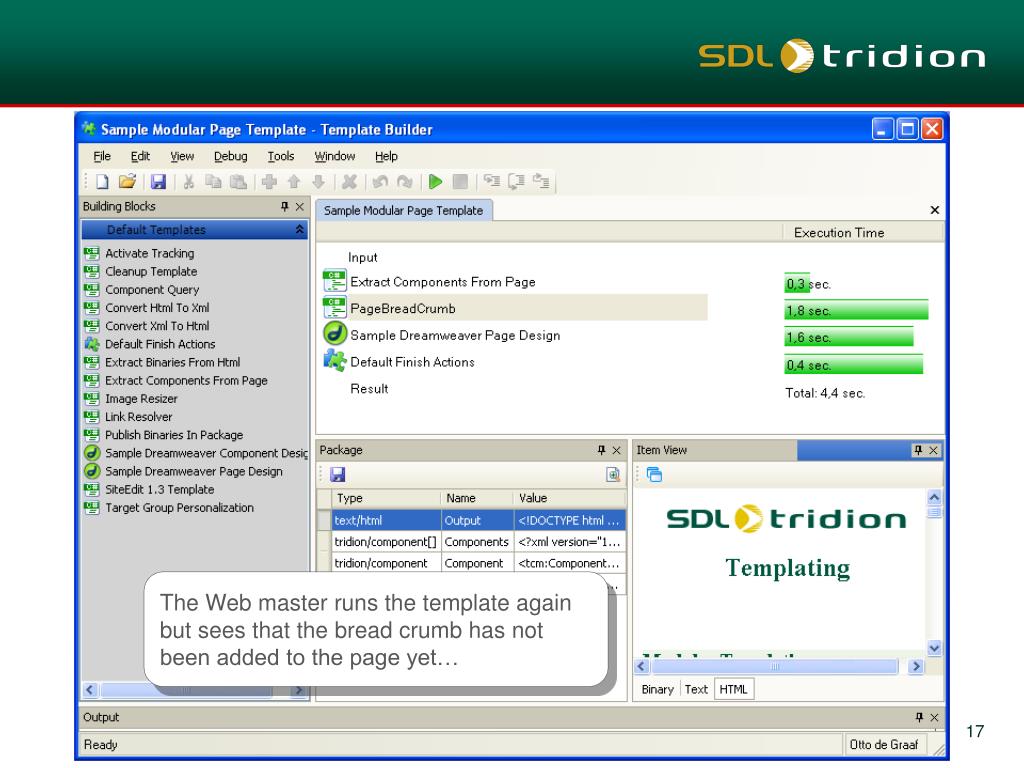Open the Help menu
This screenshot has height=768, width=1024.
pyautogui.click(x=386, y=156)
